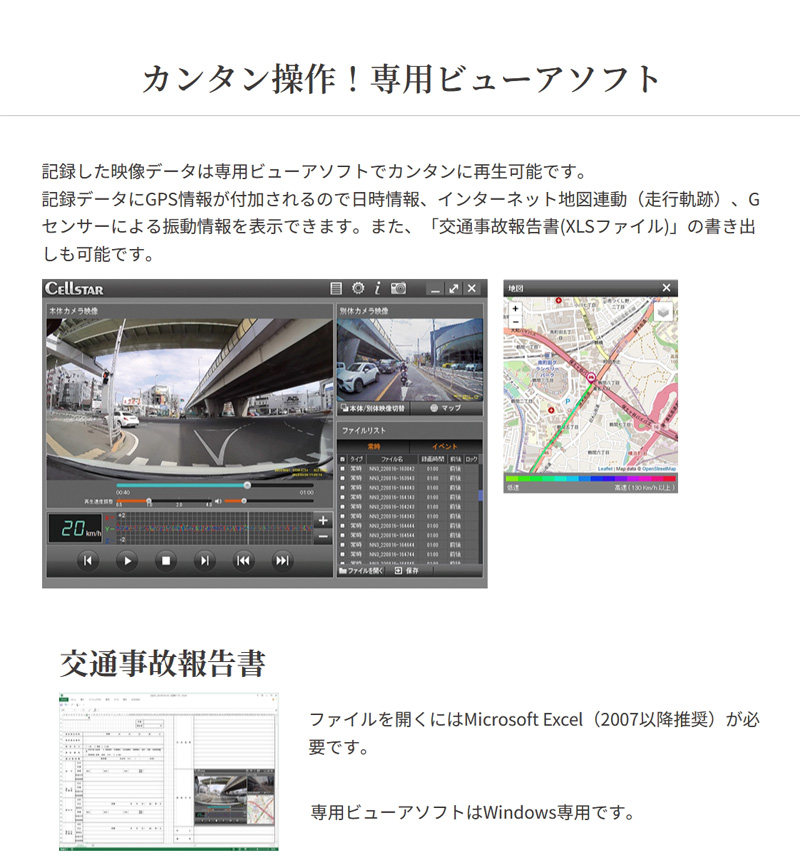Open settings gear in Cellstar viewer

[358, 288]
